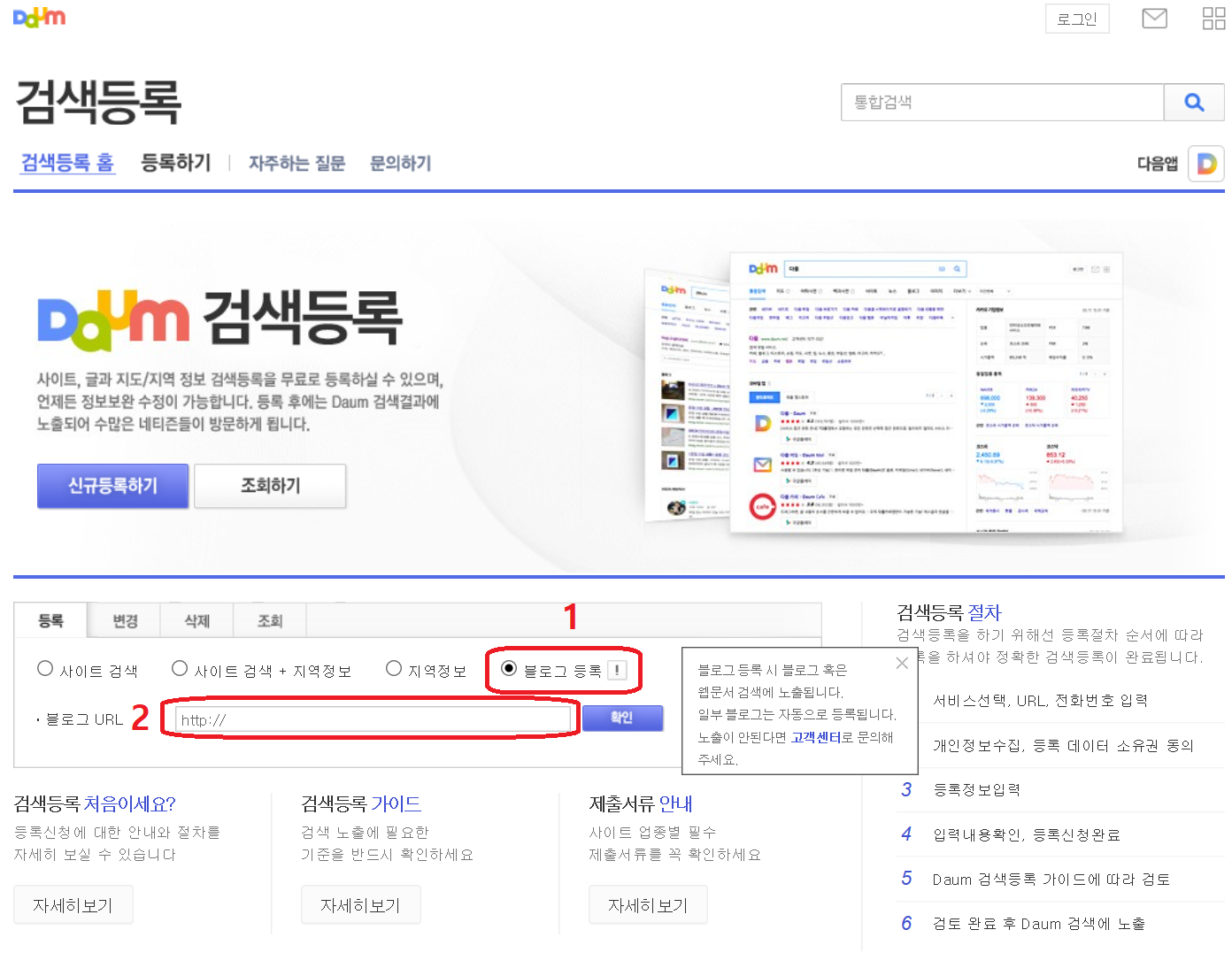This screenshot has width=1232, height=953.
Task: Click the 서비스선택, URL, 전화번호 입력 step
Action: [x=1040, y=701]
